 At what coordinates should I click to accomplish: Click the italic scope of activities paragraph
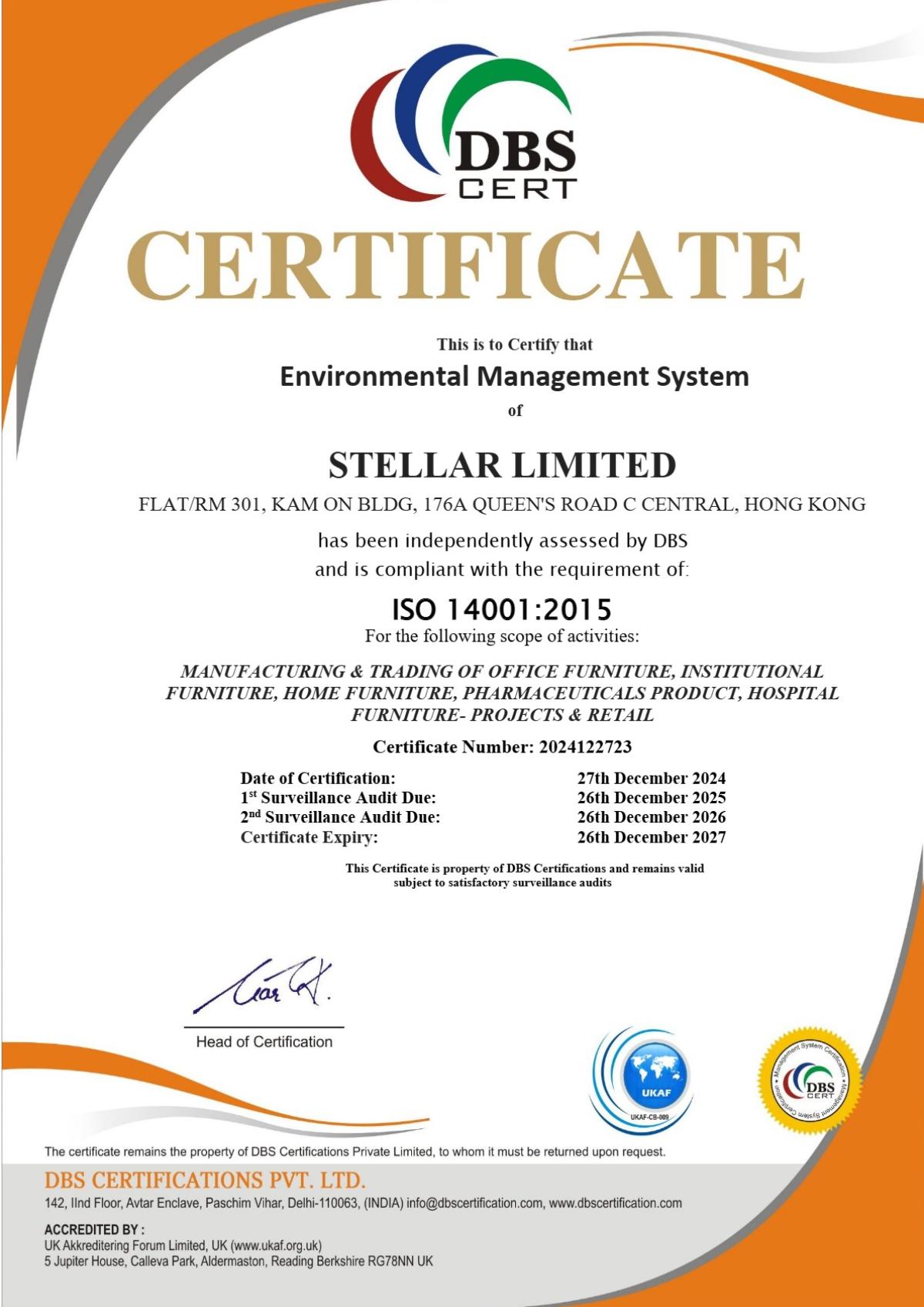[x=502, y=693]
